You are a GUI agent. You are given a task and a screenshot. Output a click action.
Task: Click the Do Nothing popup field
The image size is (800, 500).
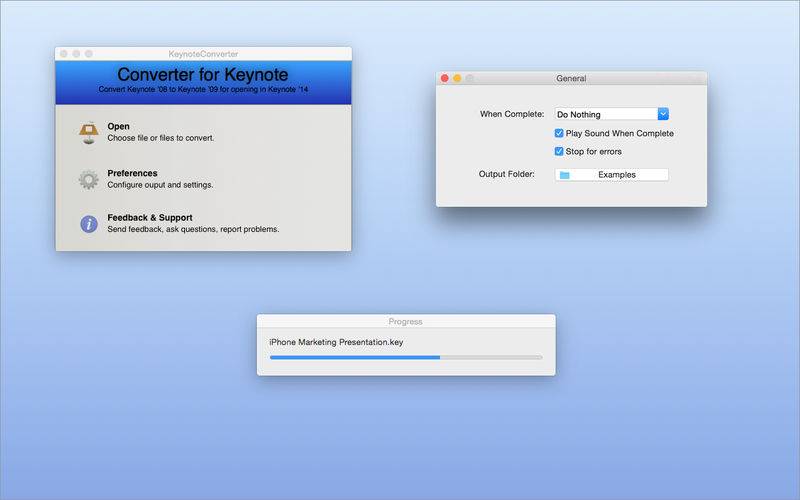click(612, 114)
